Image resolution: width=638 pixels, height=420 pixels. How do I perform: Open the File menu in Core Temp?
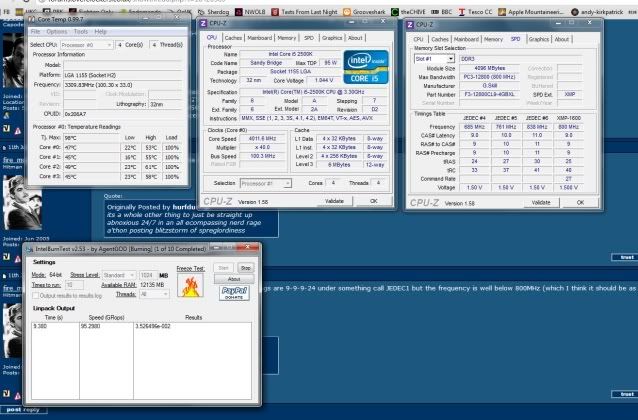click(35, 32)
